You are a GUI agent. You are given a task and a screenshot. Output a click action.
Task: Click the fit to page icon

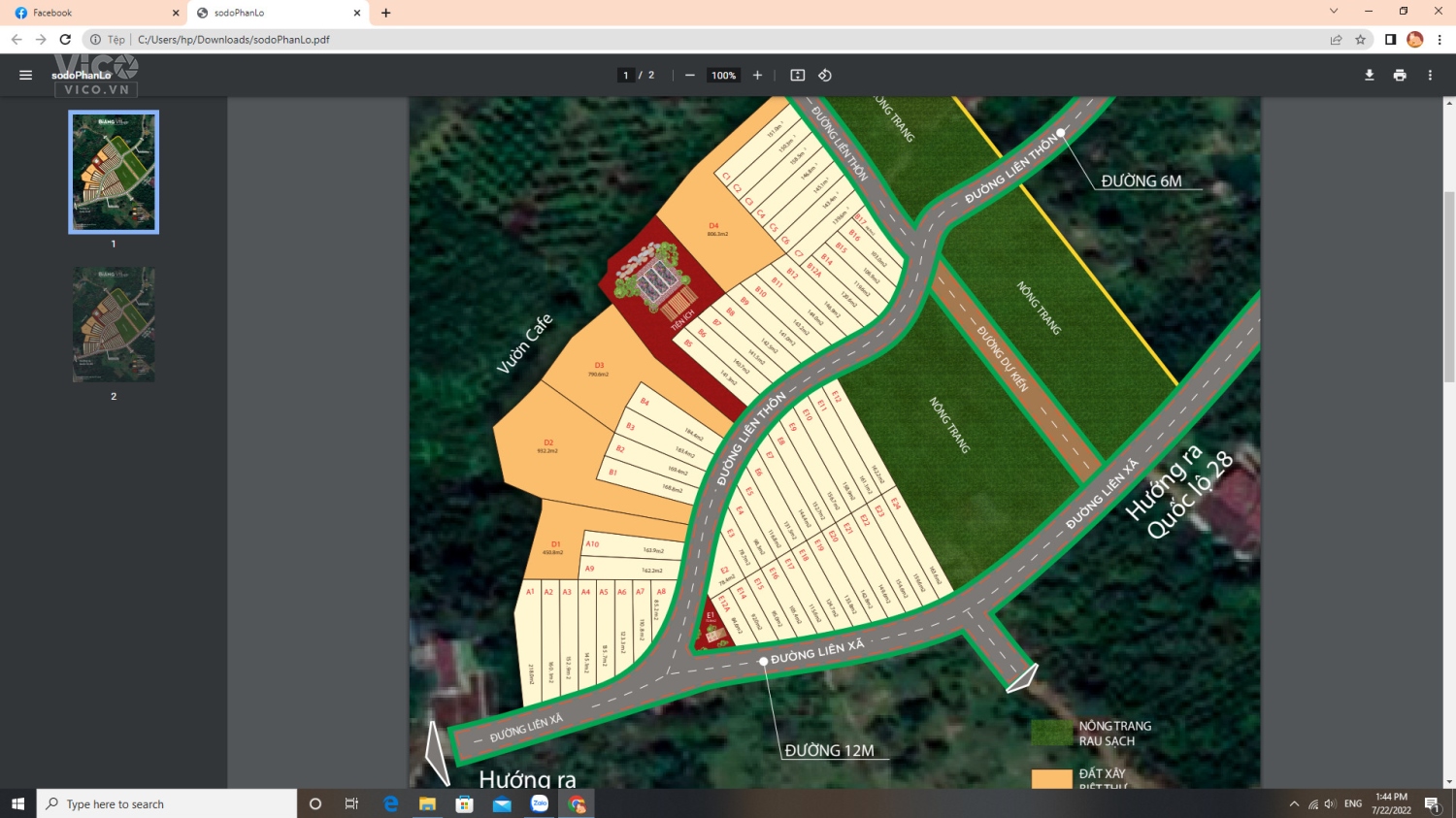(798, 75)
